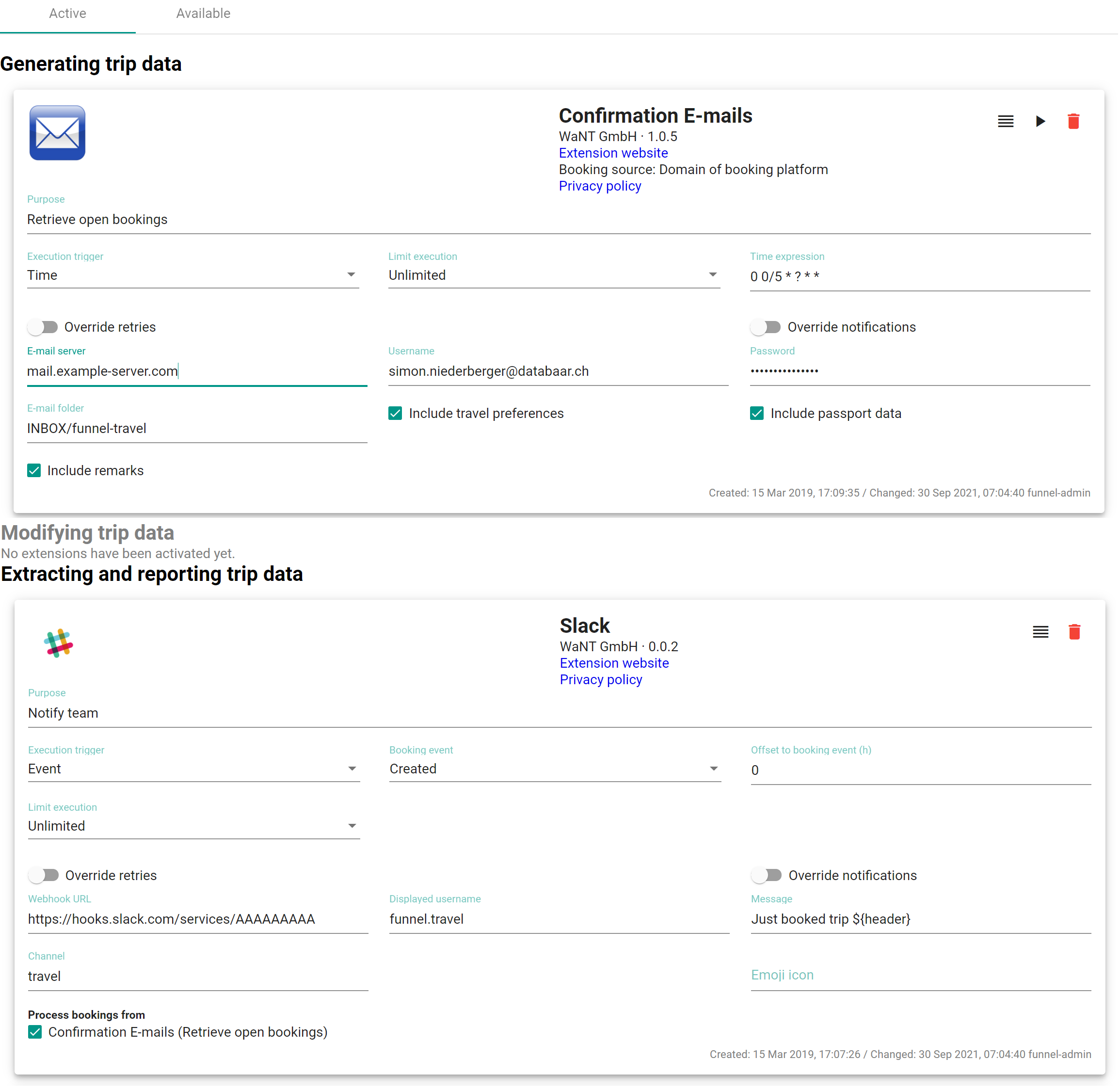Click the empty Emoji icon field

[922, 977]
